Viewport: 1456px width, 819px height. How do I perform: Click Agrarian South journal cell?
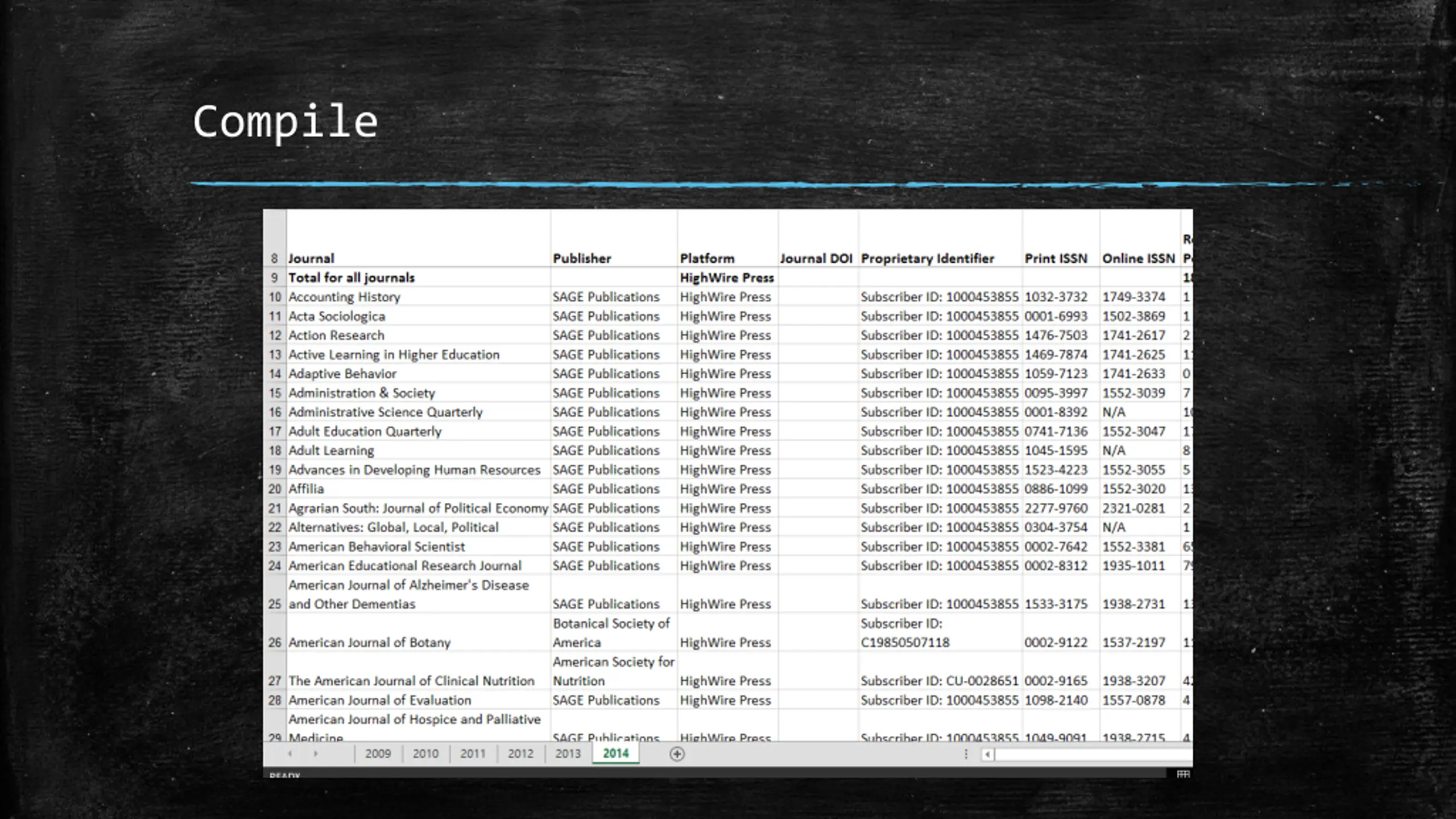point(418,508)
